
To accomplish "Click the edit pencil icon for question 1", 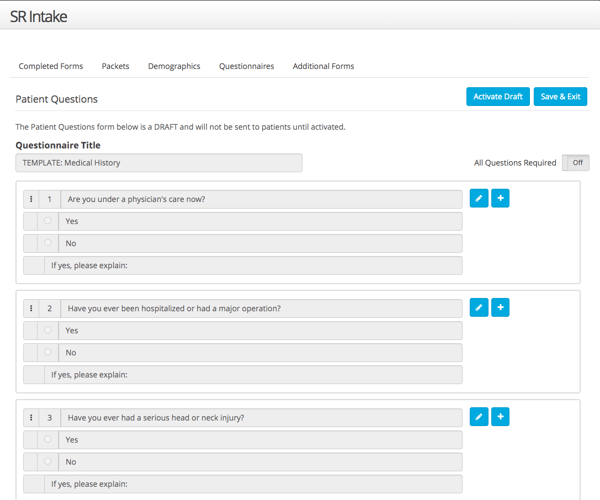I will (x=479, y=198).
